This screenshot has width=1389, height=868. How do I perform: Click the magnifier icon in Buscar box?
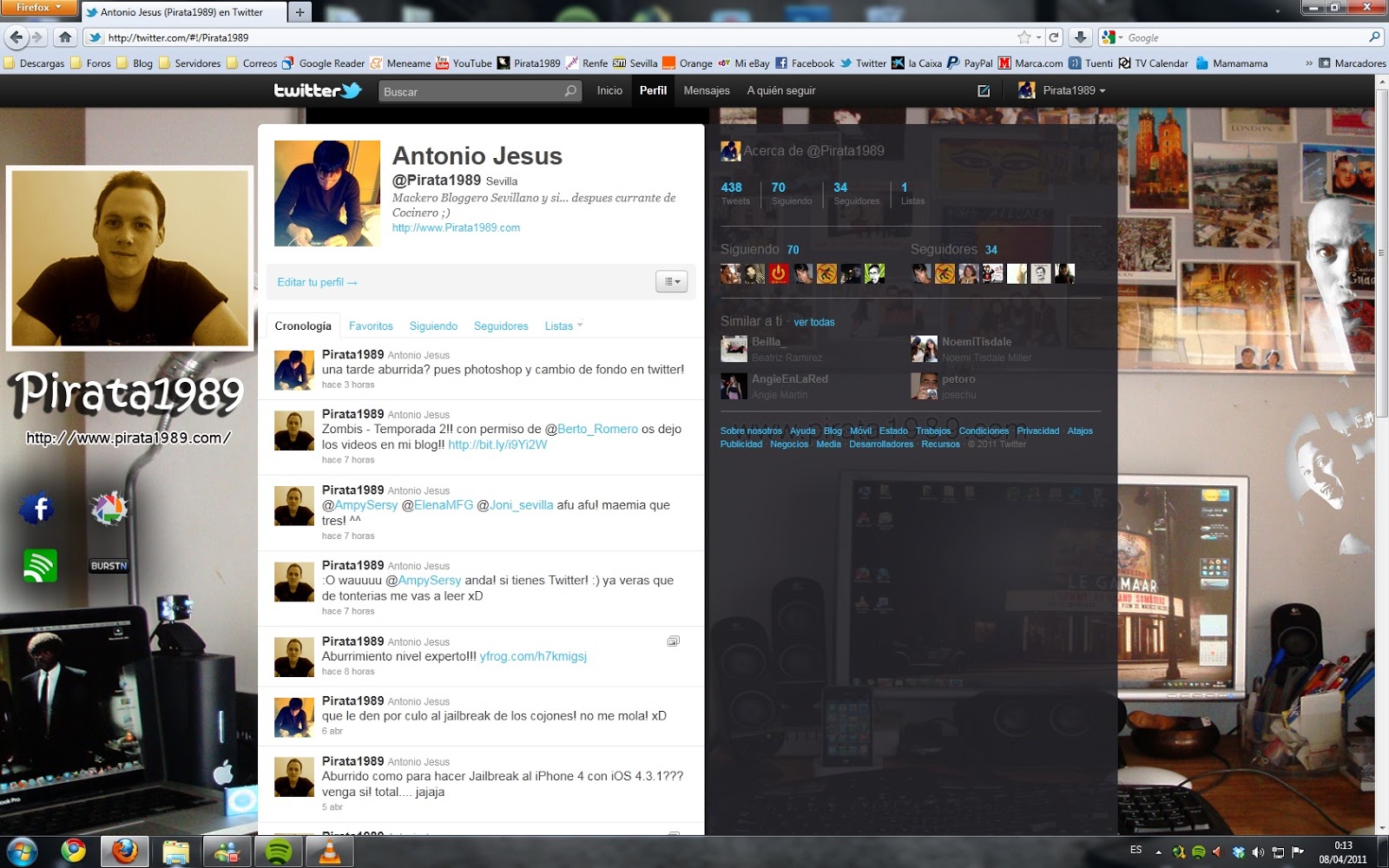click(x=570, y=91)
